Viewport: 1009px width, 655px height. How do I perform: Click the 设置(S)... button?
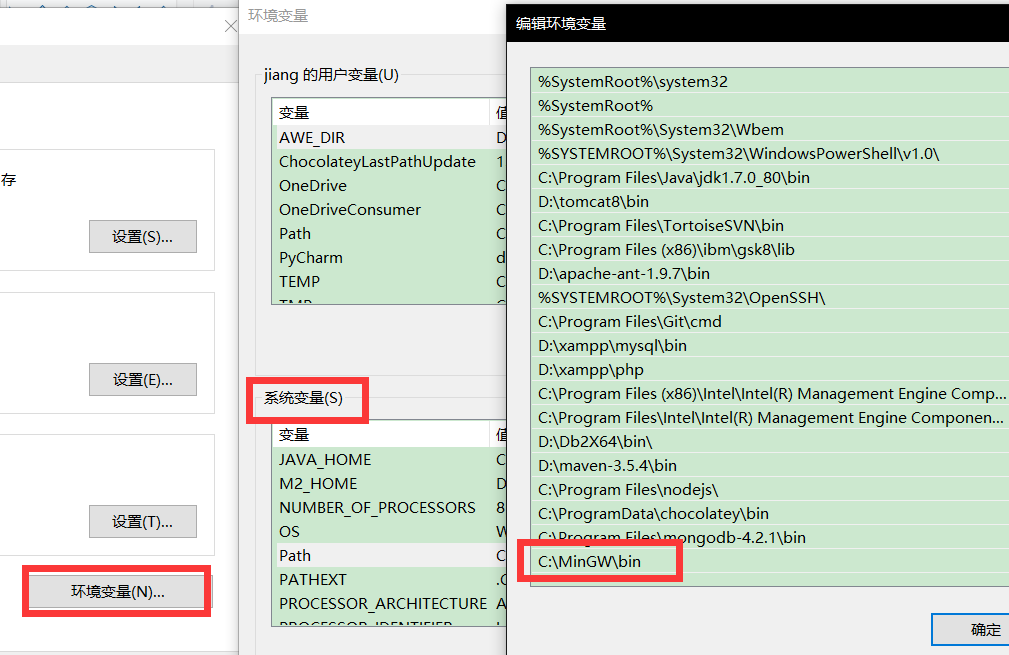click(x=143, y=237)
